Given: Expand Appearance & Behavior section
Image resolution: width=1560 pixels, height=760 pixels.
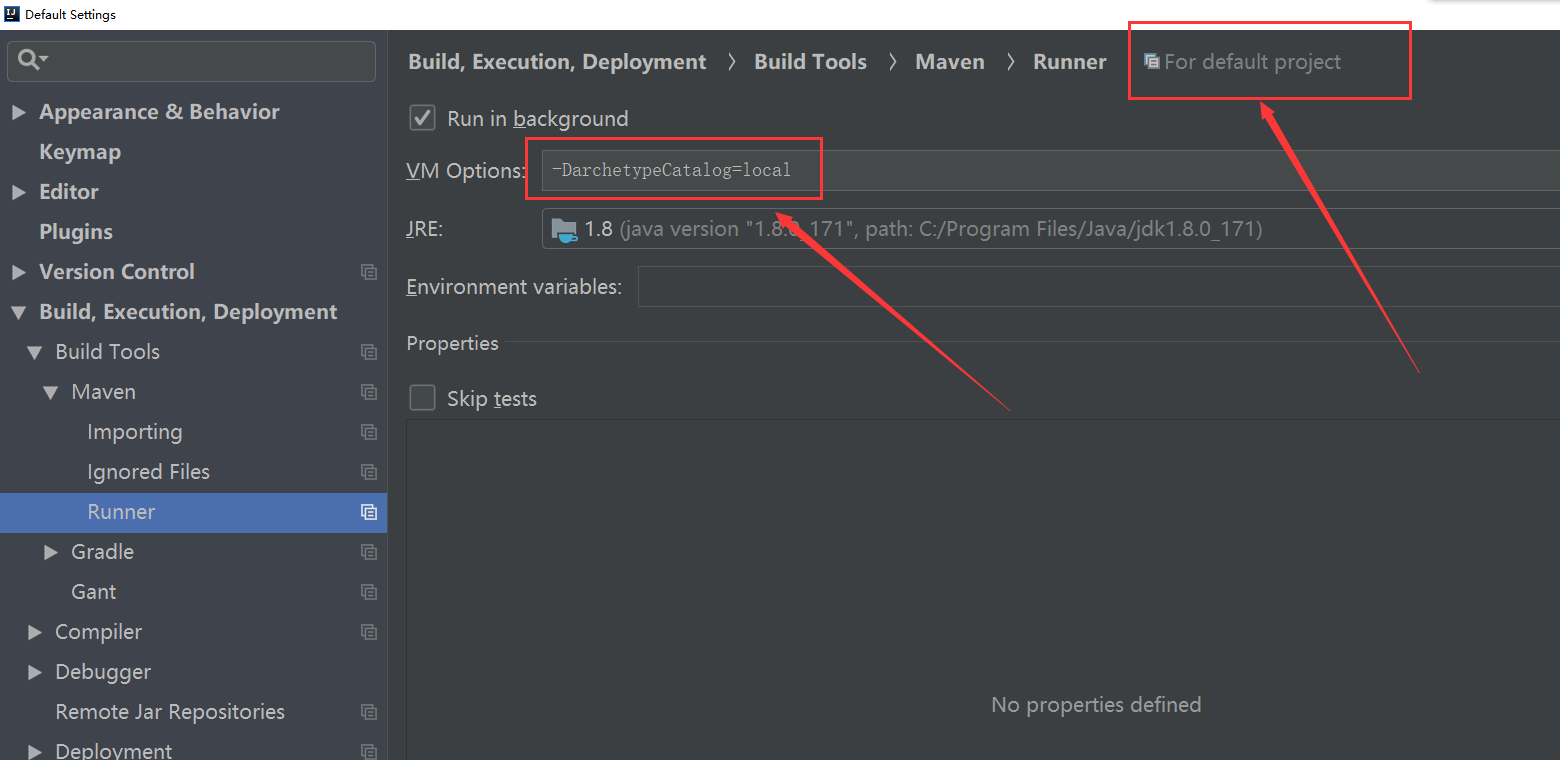Looking at the screenshot, I should 19,112.
